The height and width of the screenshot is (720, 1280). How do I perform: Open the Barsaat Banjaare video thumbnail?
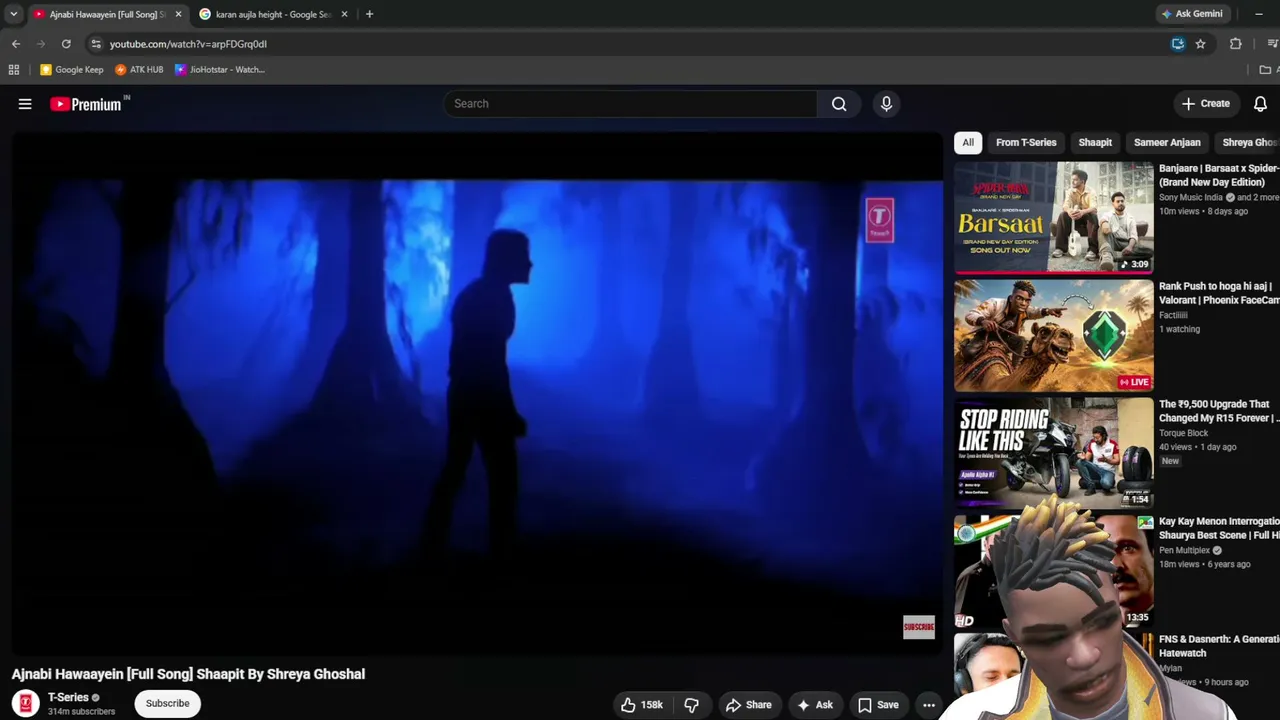(x=1054, y=217)
